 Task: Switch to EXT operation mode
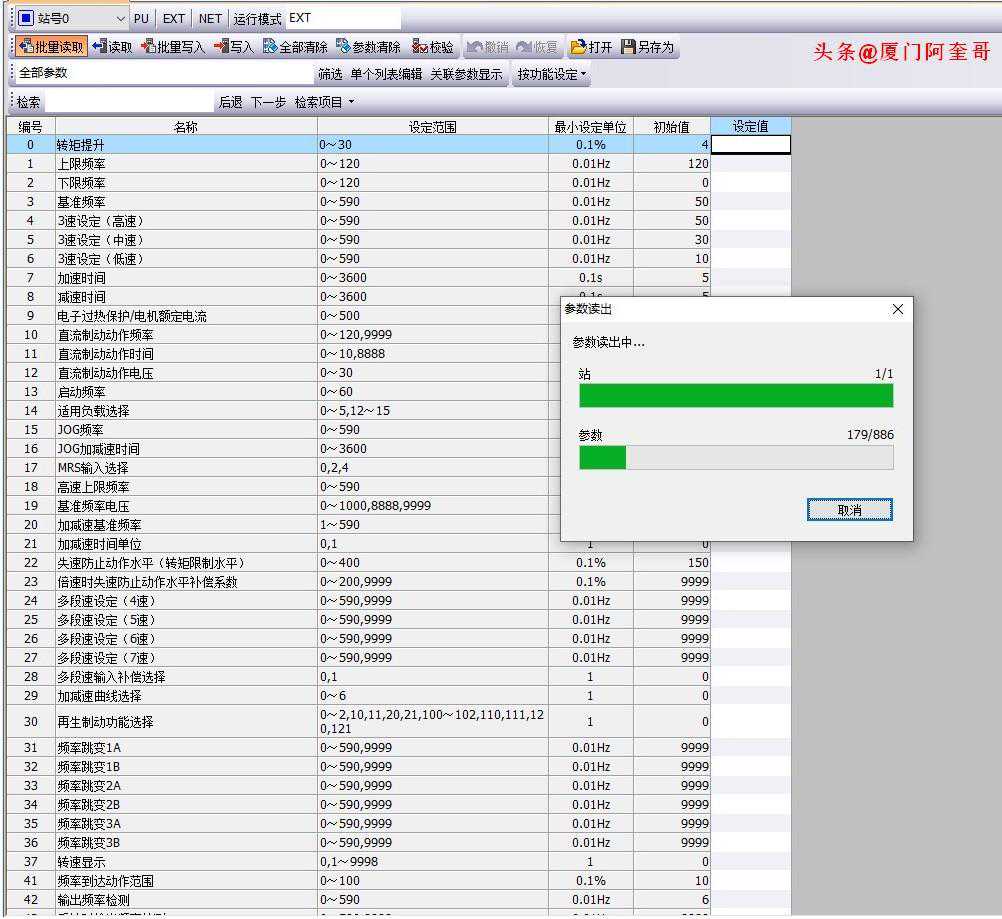[174, 18]
